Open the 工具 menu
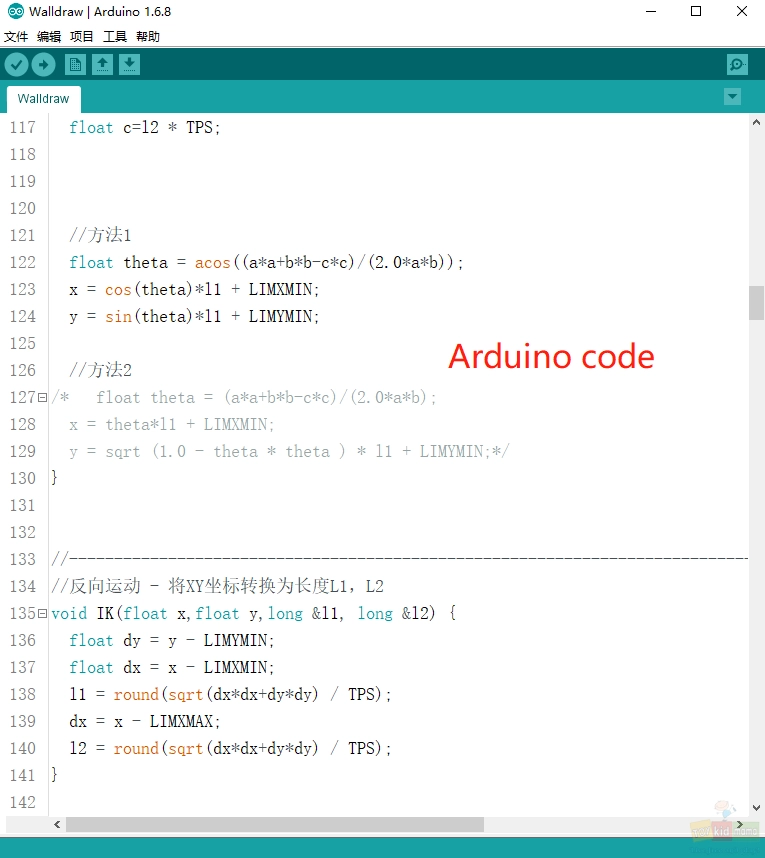 coord(115,37)
